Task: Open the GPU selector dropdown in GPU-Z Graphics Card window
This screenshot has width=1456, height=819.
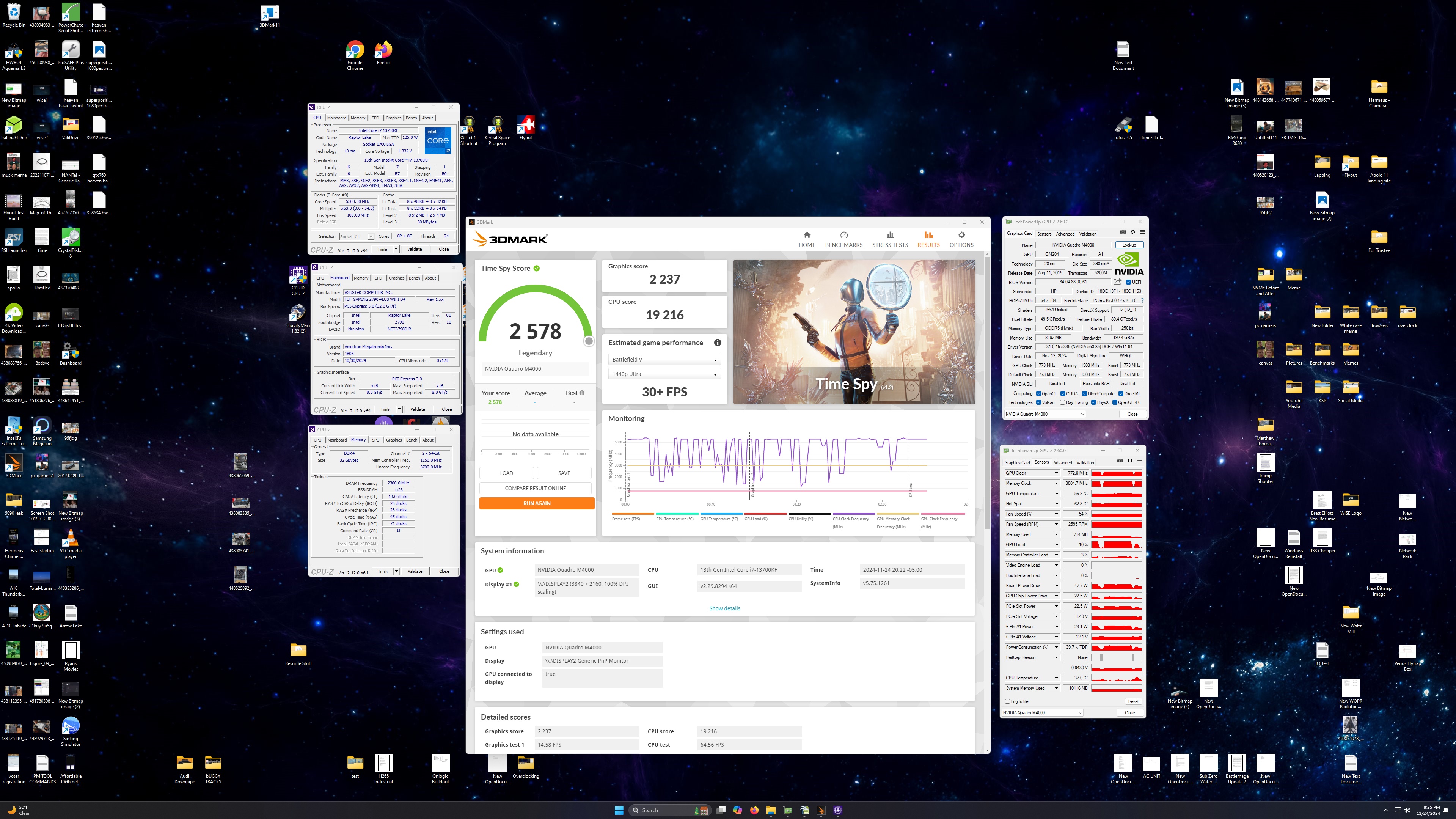Action: (x=1046, y=414)
